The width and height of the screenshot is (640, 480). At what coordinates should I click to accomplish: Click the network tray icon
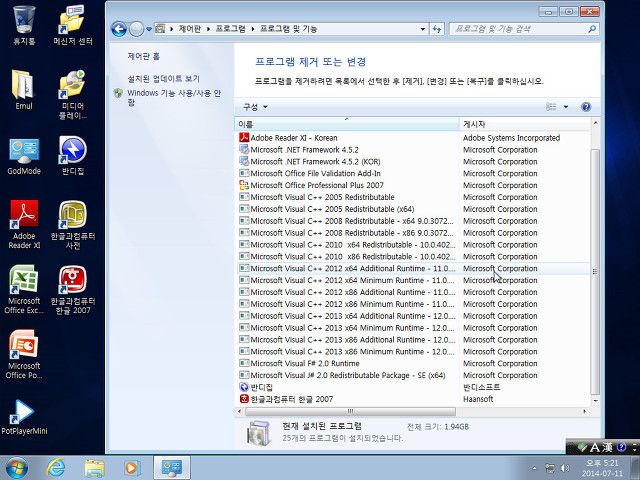[550, 468]
